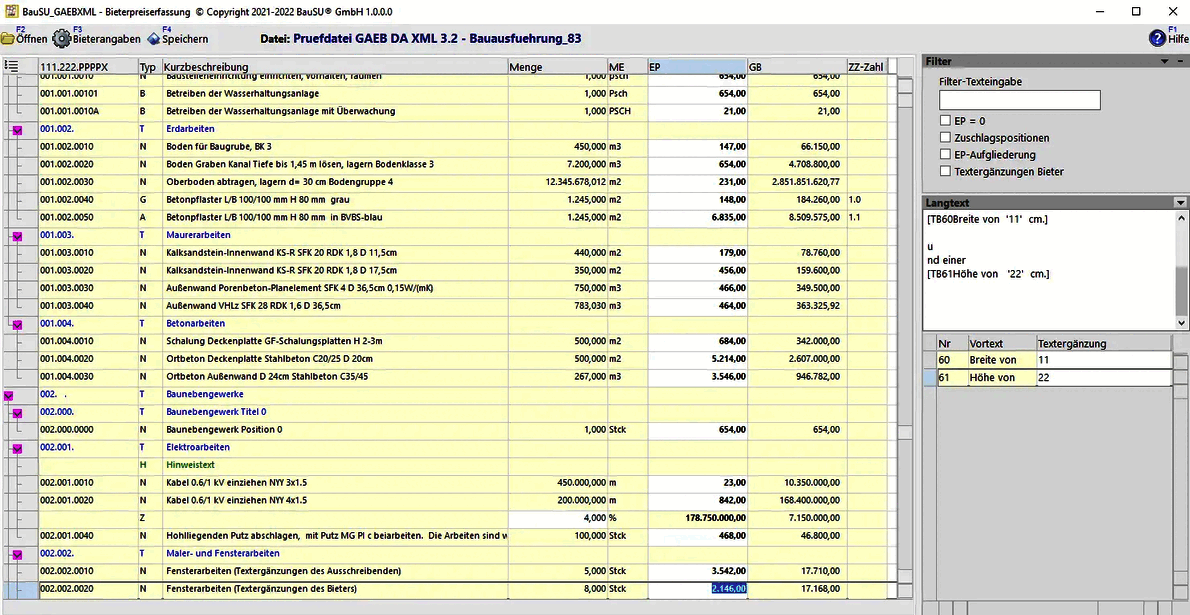Screen dimensions: 1190x615
Task: Click the Textergänzung column header
Action: pos(1103,343)
